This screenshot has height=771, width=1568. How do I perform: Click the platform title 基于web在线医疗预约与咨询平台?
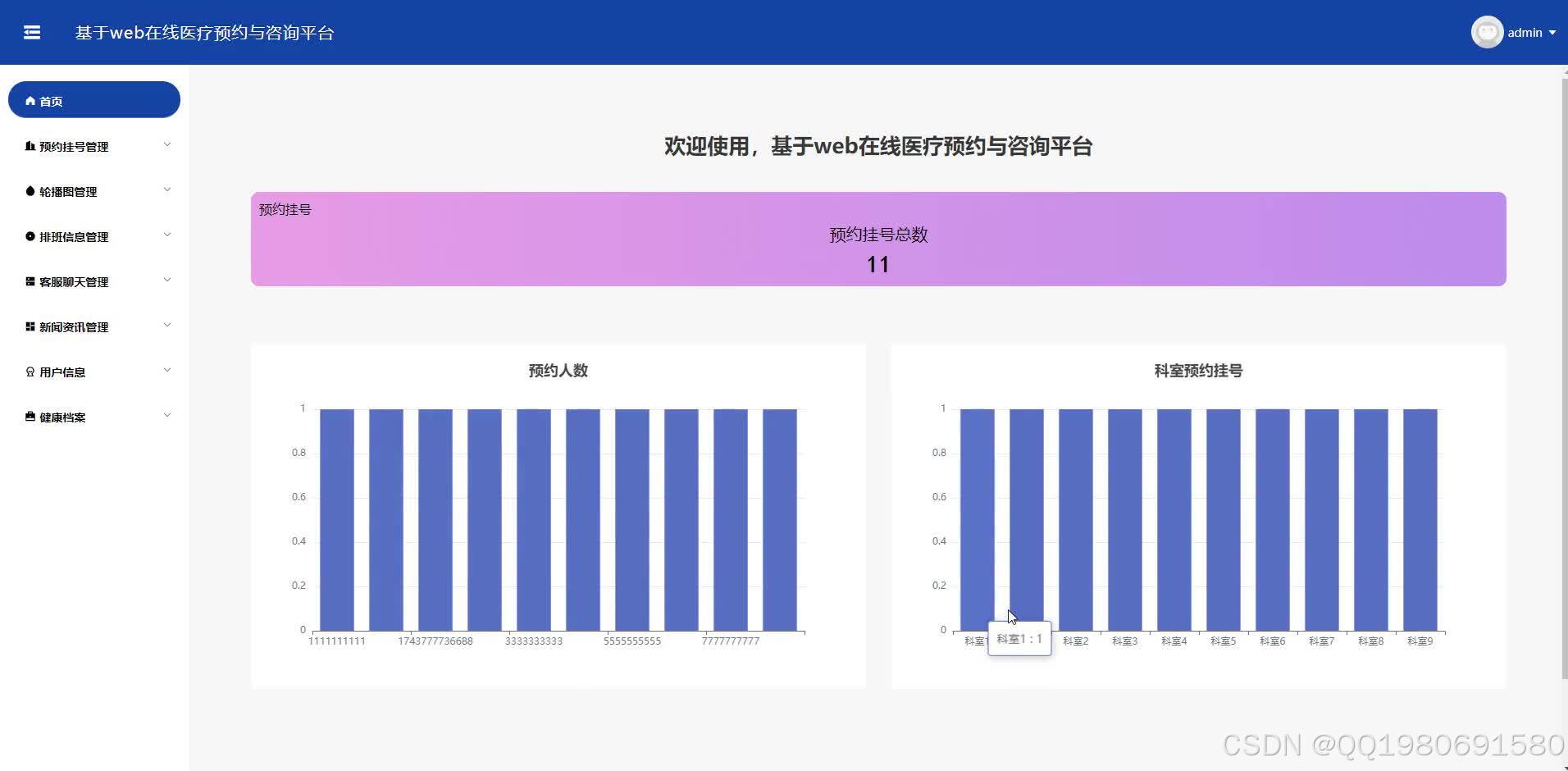pos(204,32)
